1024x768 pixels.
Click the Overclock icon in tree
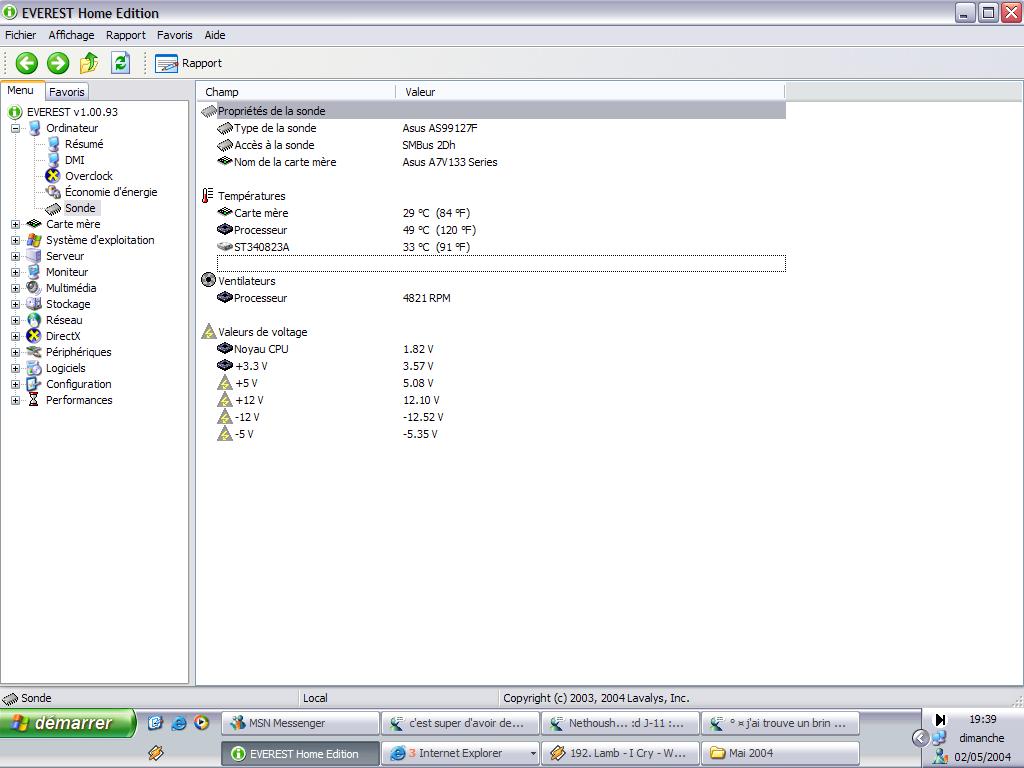point(53,176)
